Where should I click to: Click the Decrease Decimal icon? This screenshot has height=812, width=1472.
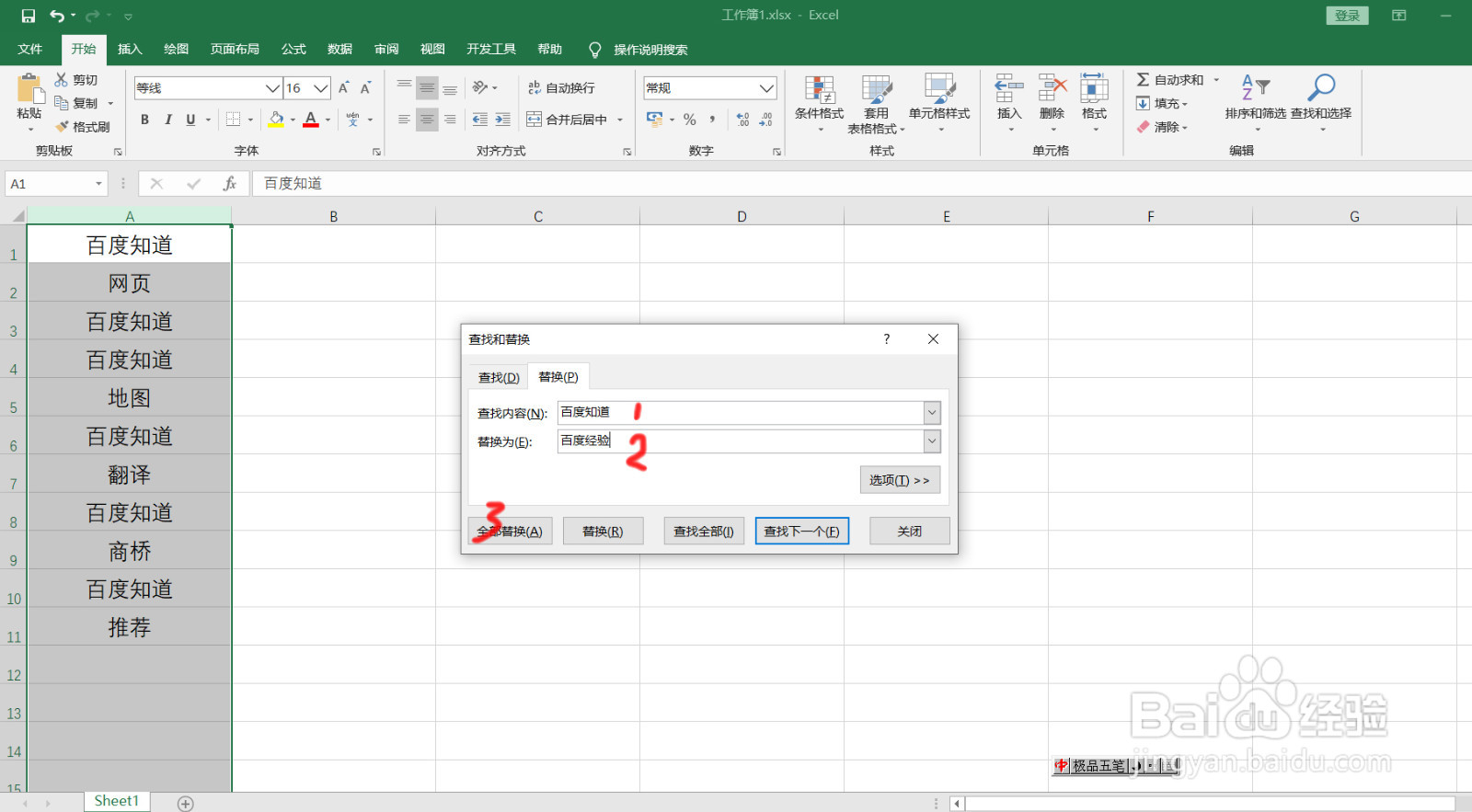(x=766, y=120)
